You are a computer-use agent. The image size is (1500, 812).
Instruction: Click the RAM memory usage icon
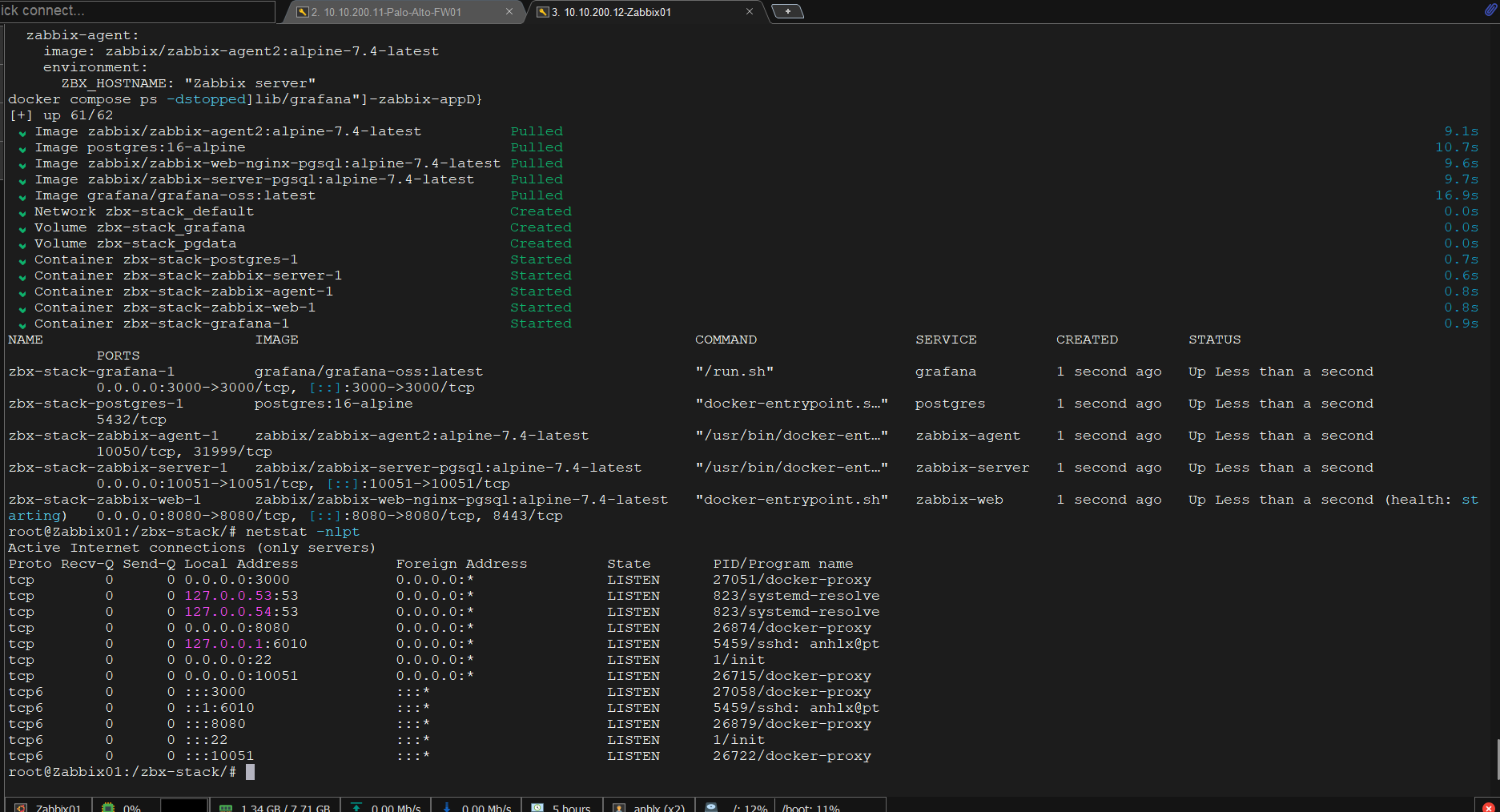226,807
